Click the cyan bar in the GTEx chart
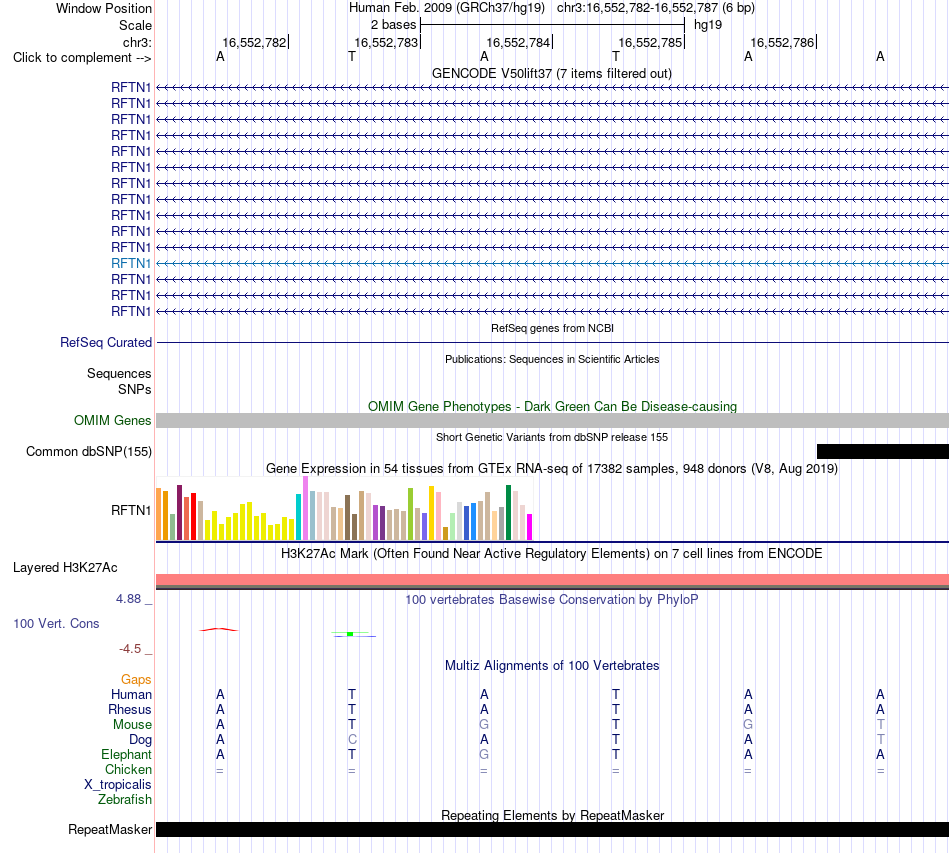Viewport: 950px width, 853px height. (x=299, y=517)
